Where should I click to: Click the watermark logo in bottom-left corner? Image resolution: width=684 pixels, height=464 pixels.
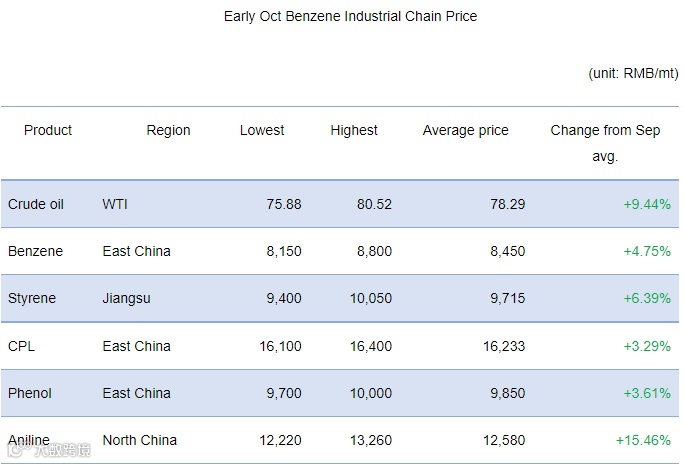click(x=50, y=451)
